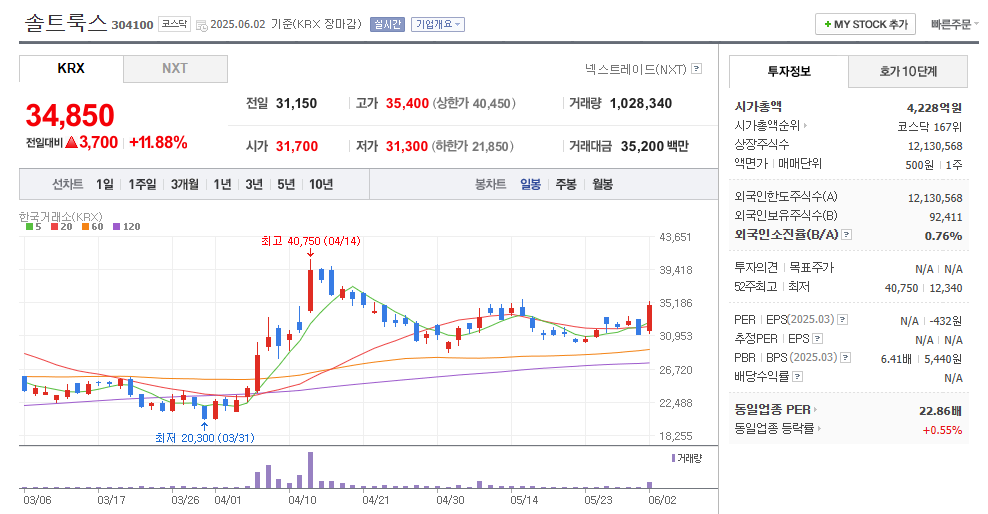Click the 코스닥 market badge
The height and width of the screenshot is (514, 988).
174,24
